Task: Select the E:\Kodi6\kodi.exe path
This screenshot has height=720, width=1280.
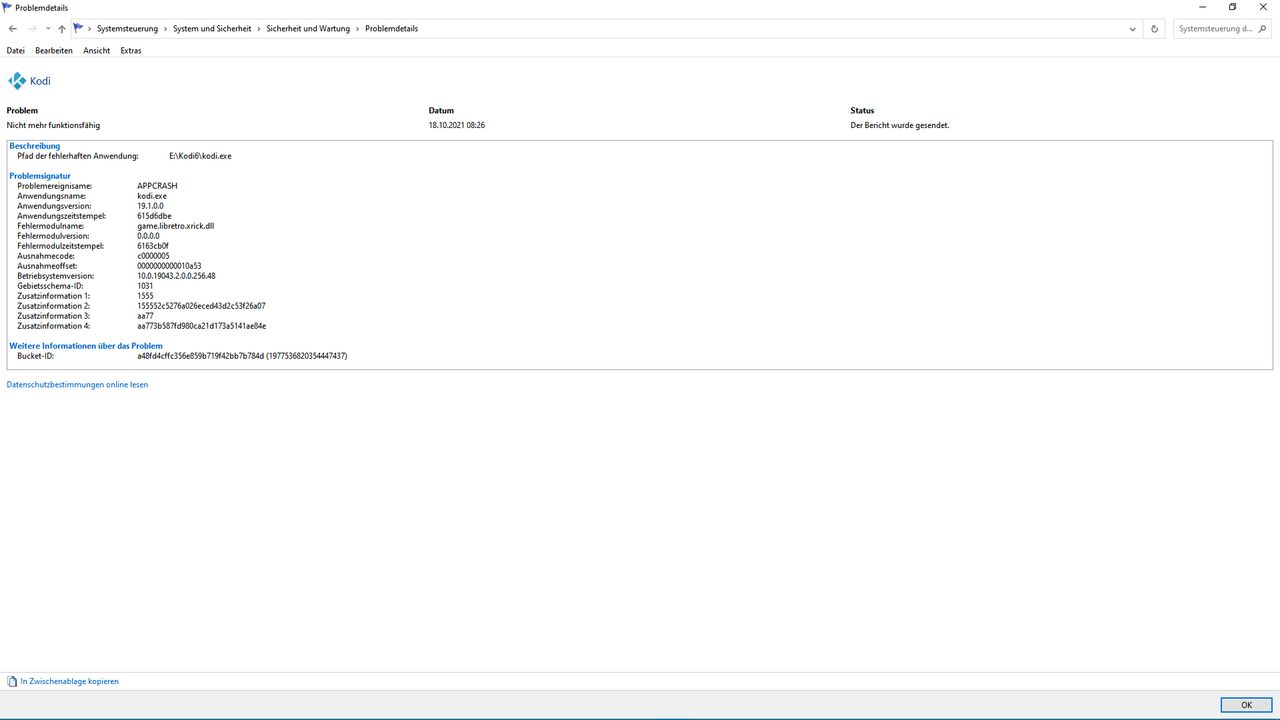Action: pos(200,156)
